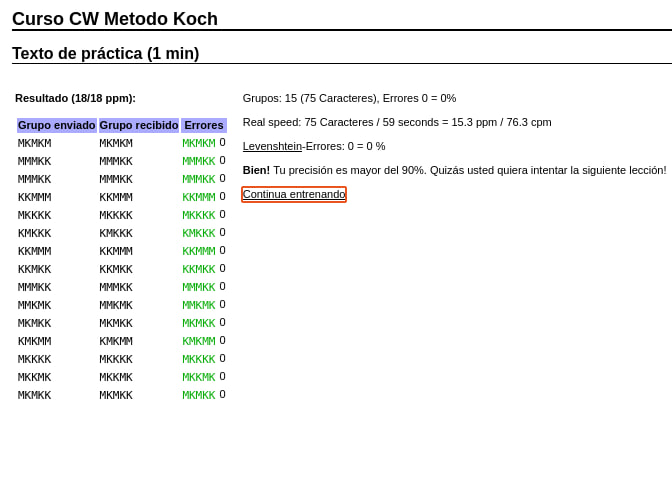672x489 pixels.
Task: Click MKMKM in the Grupo recibido column
Action: point(116,143)
